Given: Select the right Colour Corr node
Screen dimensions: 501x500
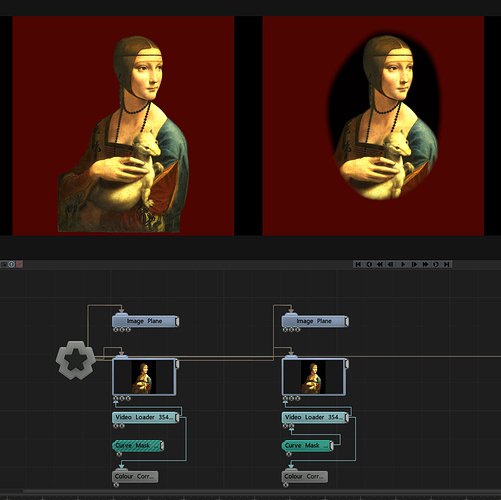Looking at the screenshot, I should click(305, 477).
